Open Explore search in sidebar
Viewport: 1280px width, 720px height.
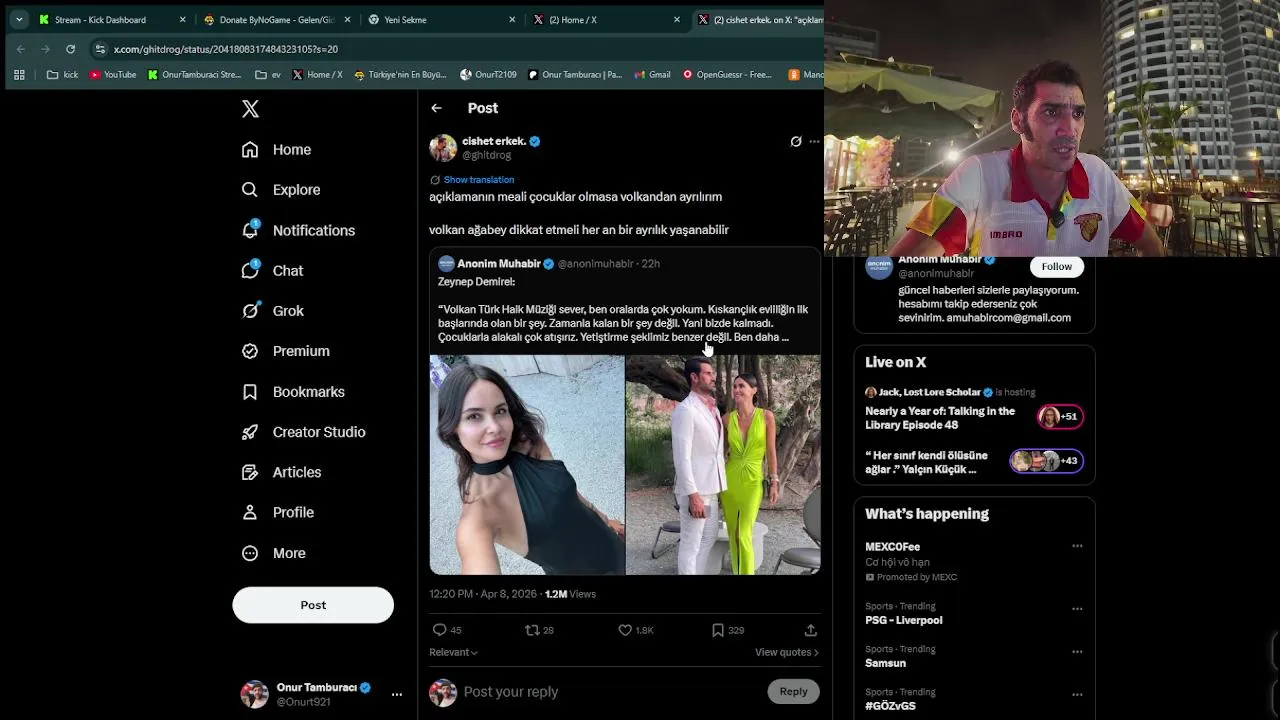point(281,190)
